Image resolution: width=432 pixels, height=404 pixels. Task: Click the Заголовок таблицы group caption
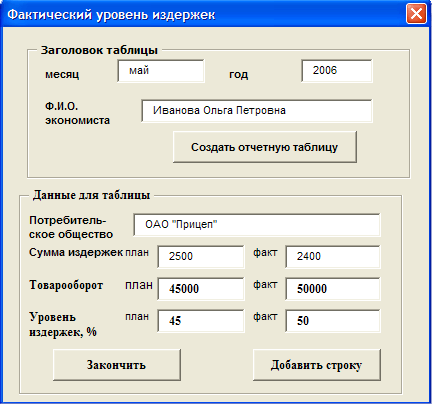coord(99,50)
